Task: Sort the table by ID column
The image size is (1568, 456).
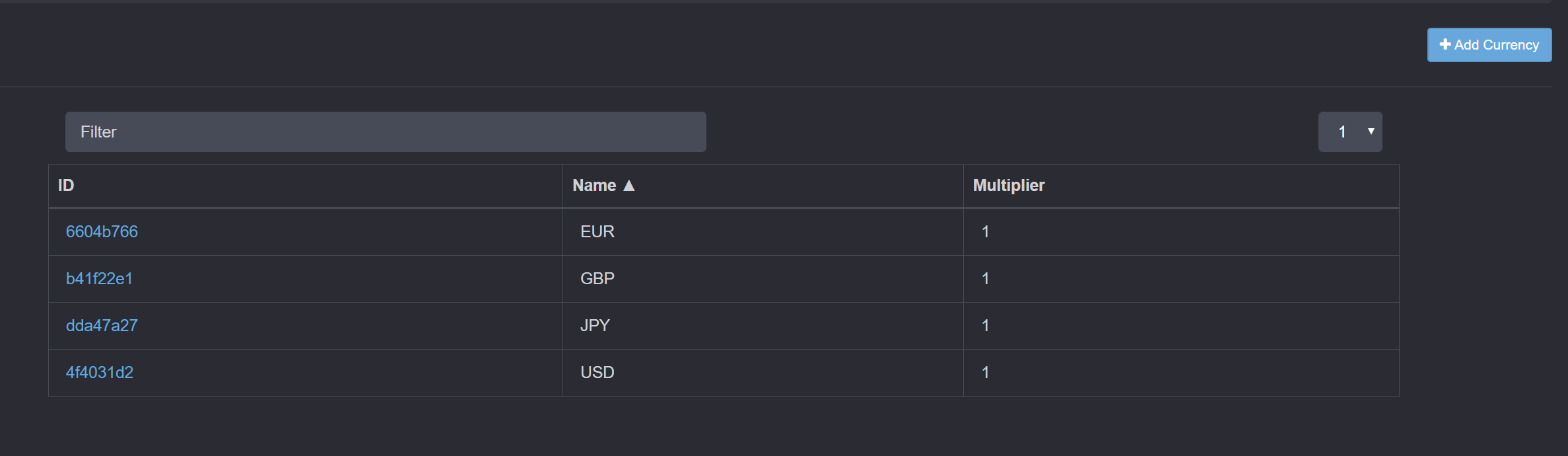Action: (x=66, y=186)
